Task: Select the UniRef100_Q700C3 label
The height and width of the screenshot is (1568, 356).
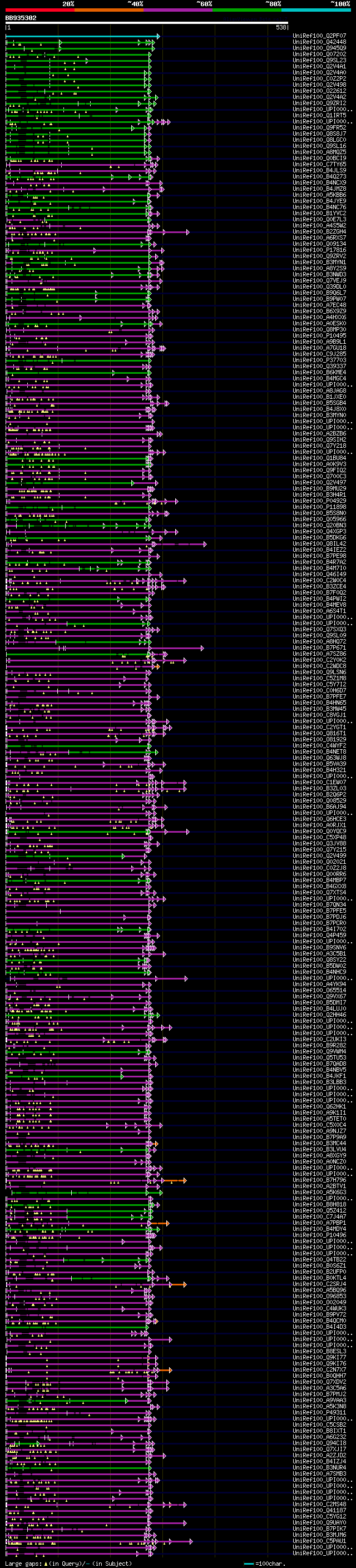Action: [319, 477]
